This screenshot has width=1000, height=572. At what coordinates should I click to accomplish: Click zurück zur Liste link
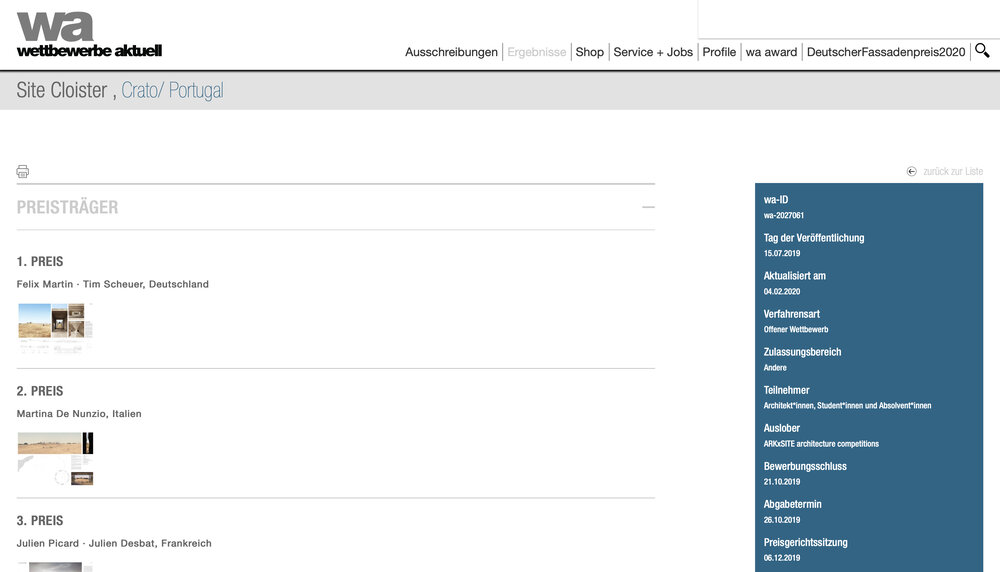coord(952,171)
